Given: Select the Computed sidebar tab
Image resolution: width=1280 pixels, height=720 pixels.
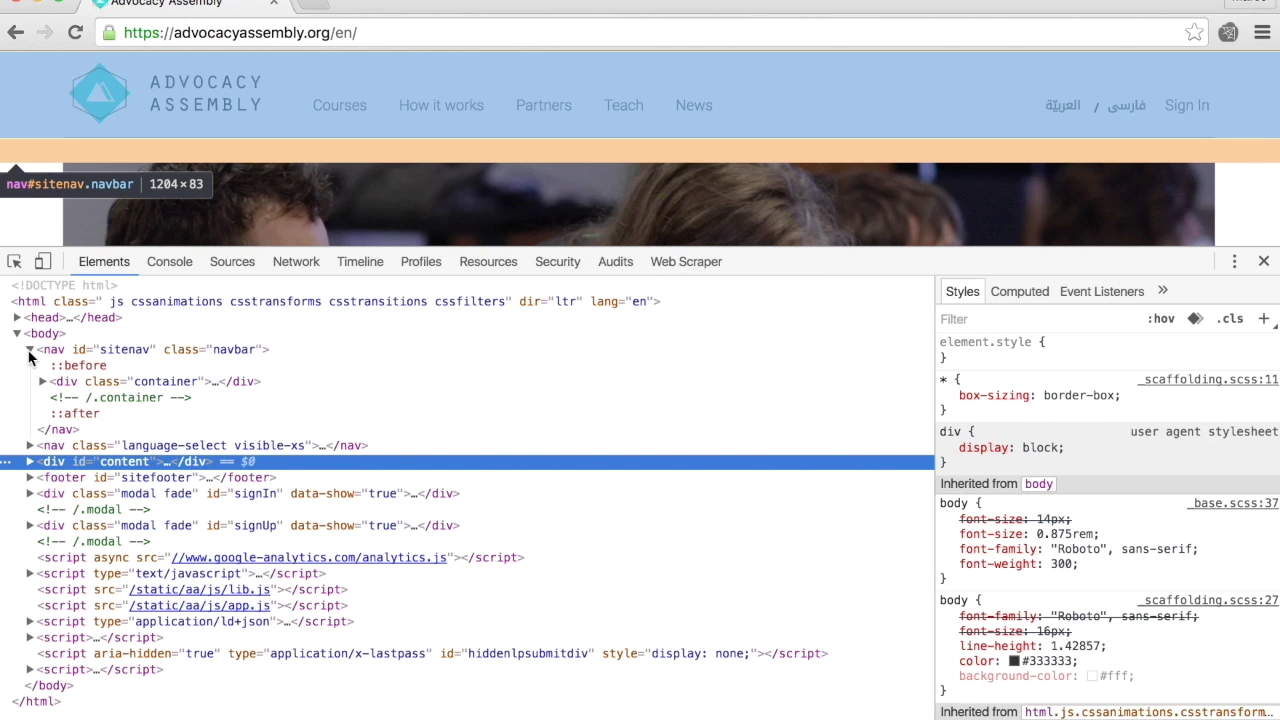Looking at the screenshot, I should [x=1019, y=291].
